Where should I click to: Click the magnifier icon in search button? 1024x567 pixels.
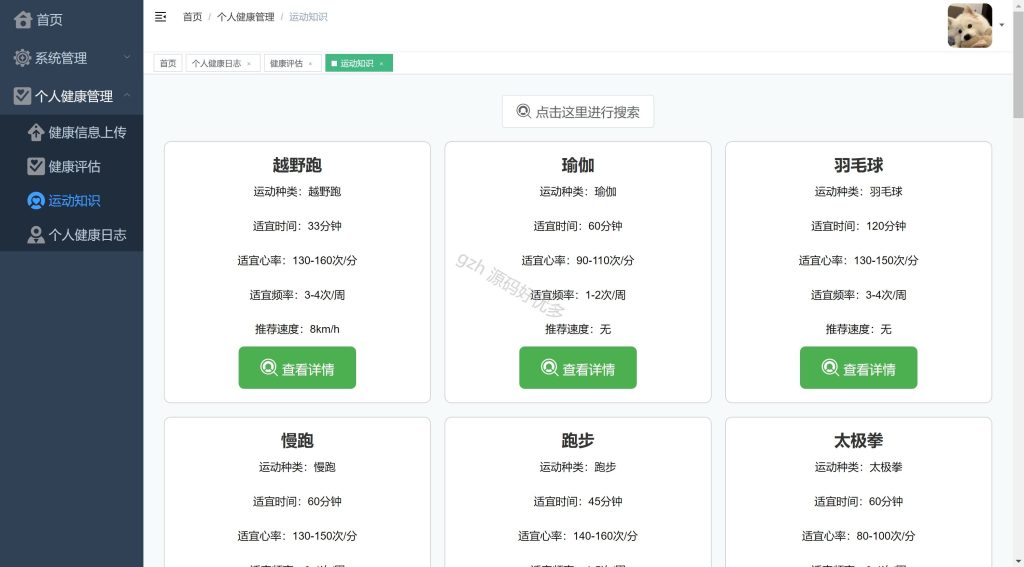click(524, 111)
